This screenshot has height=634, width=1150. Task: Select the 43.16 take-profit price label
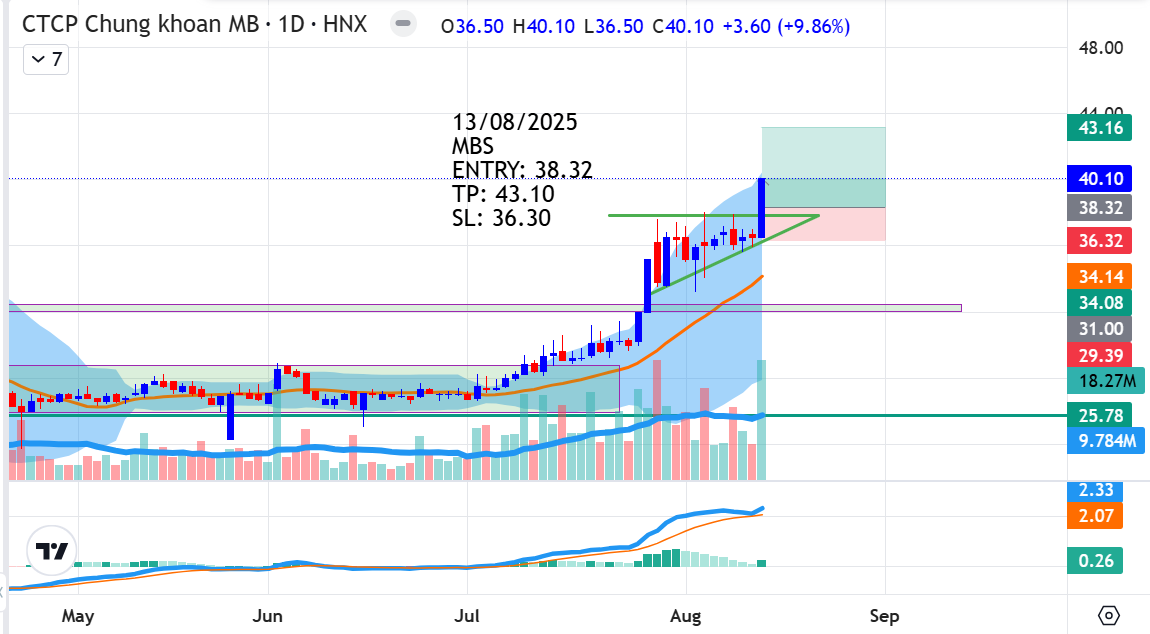(x=1099, y=128)
